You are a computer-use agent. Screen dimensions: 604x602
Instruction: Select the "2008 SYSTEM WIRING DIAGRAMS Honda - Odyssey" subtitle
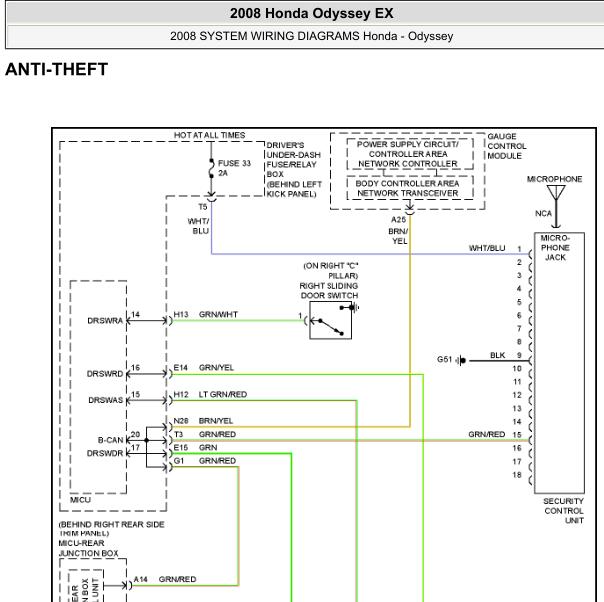pos(311,36)
